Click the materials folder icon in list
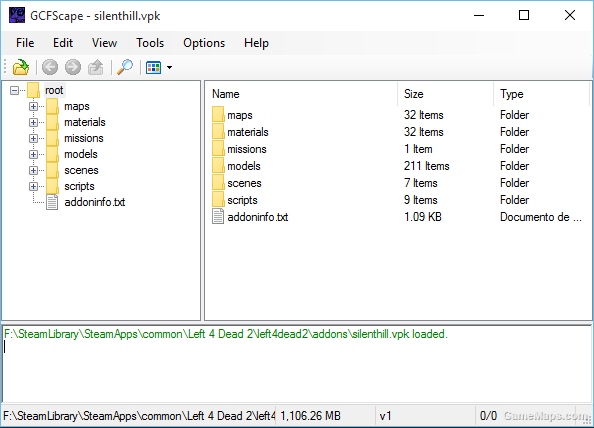The width and height of the screenshot is (594, 428). (218, 131)
